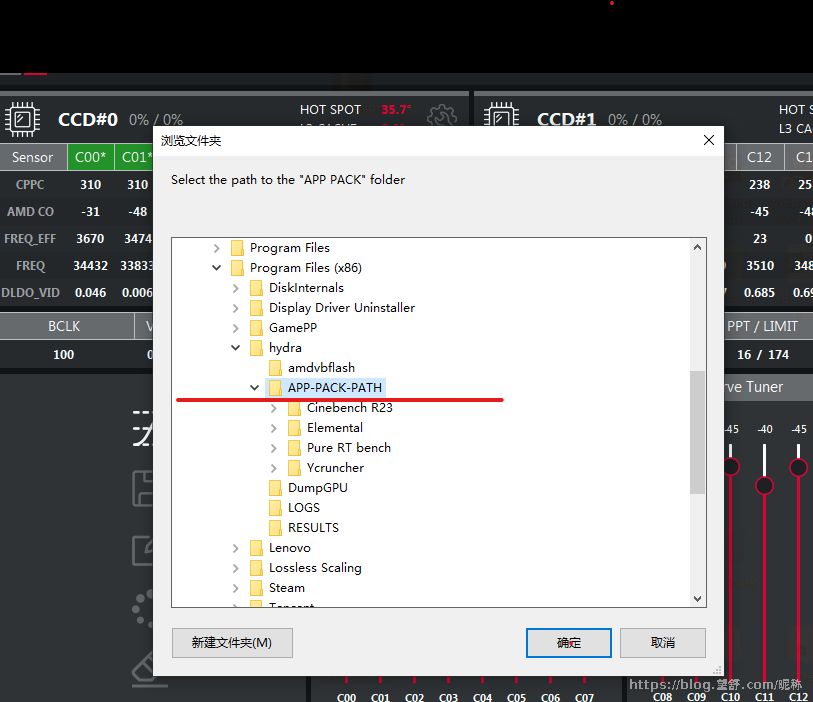
Task: Click the amdvbflash folder icon
Action: pyautogui.click(x=275, y=368)
